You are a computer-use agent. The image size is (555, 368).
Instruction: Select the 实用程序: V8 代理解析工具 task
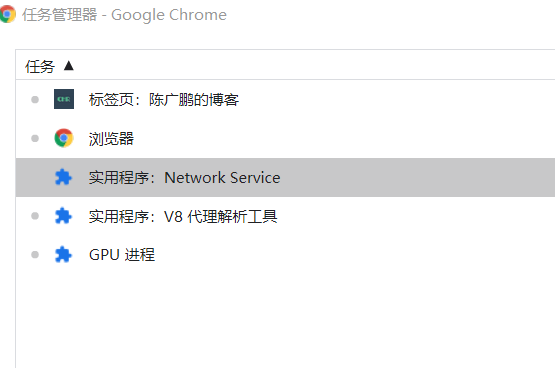coord(285,216)
